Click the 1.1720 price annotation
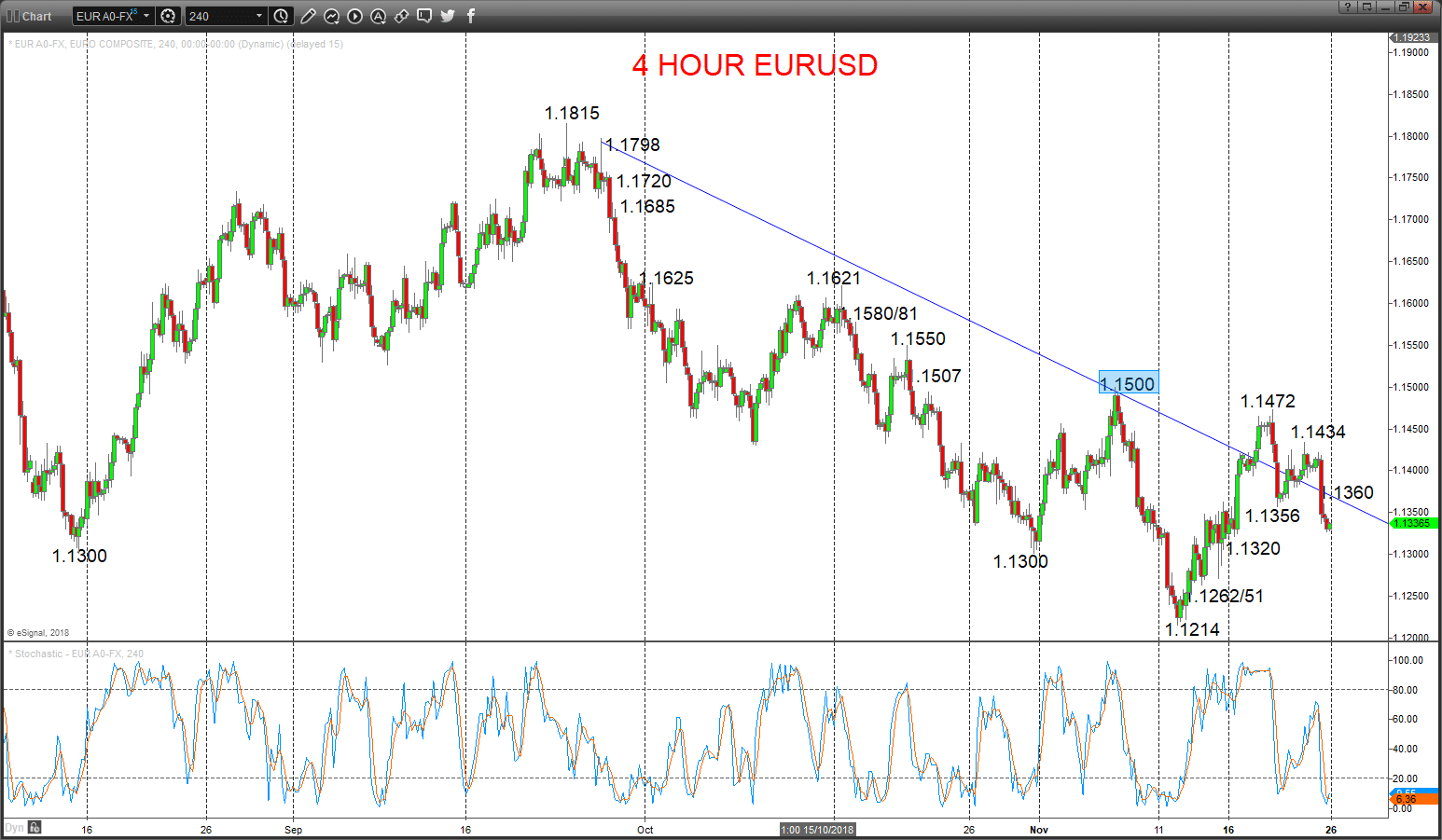Image resolution: width=1442 pixels, height=840 pixels. tap(644, 181)
